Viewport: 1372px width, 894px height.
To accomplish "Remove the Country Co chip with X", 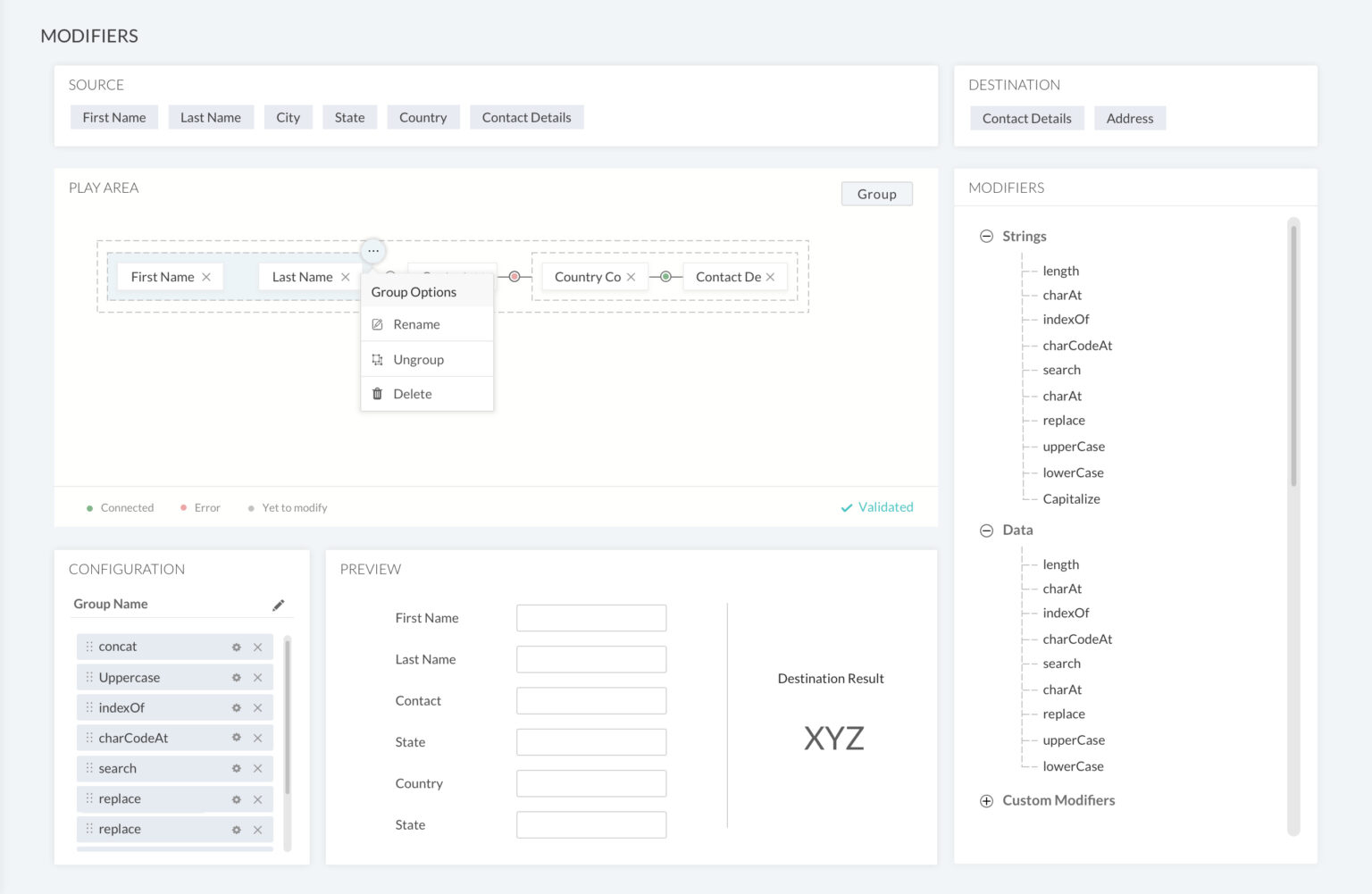I will [x=632, y=277].
